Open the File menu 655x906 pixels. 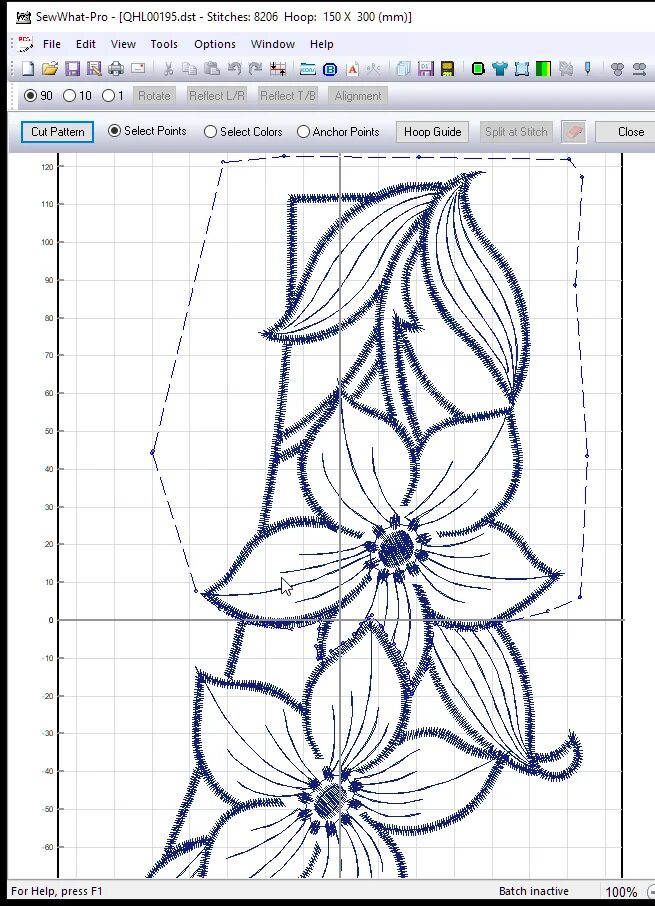click(51, 44)
